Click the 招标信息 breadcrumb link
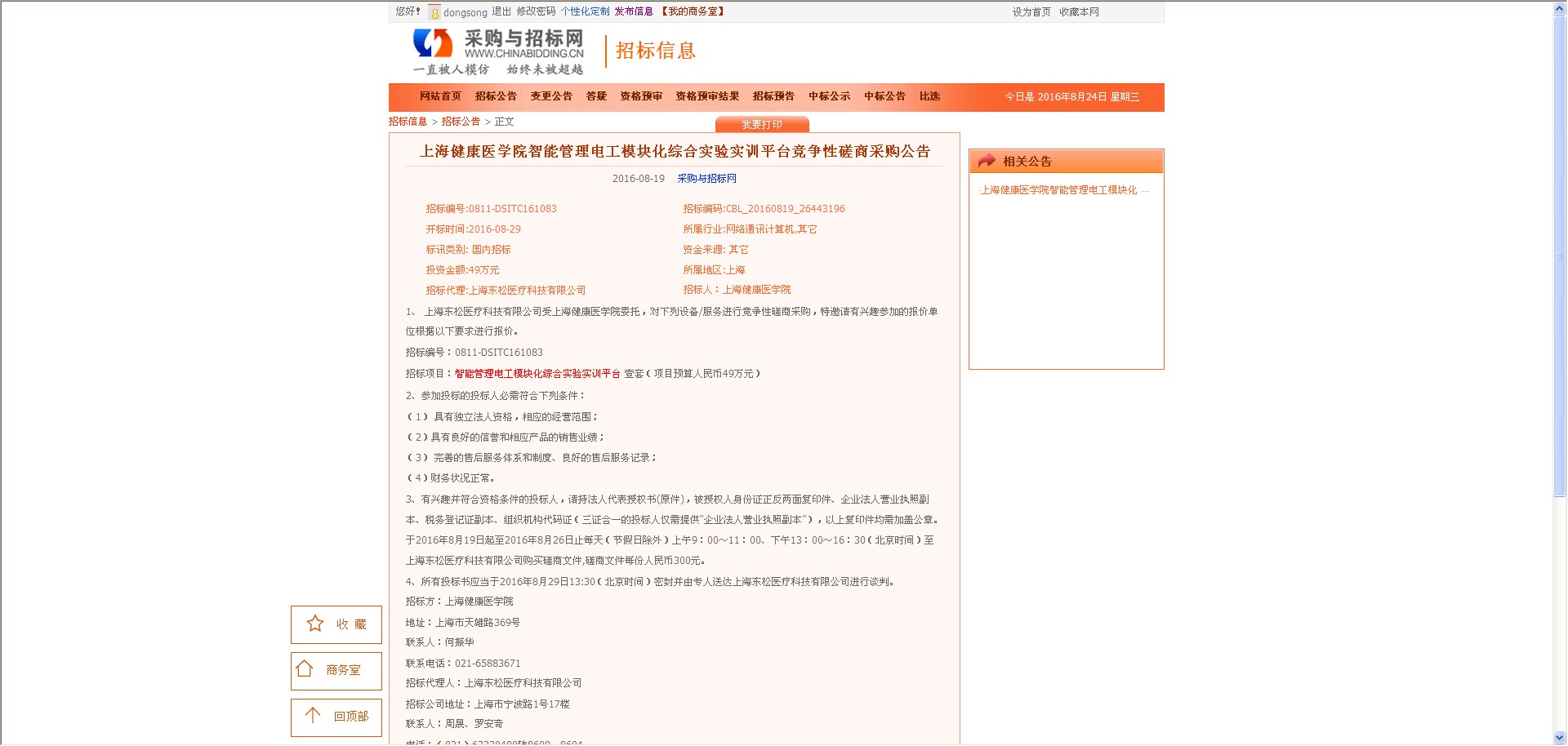The width and height of the screenshot is (1568, 746). click(x=408, y=122)
